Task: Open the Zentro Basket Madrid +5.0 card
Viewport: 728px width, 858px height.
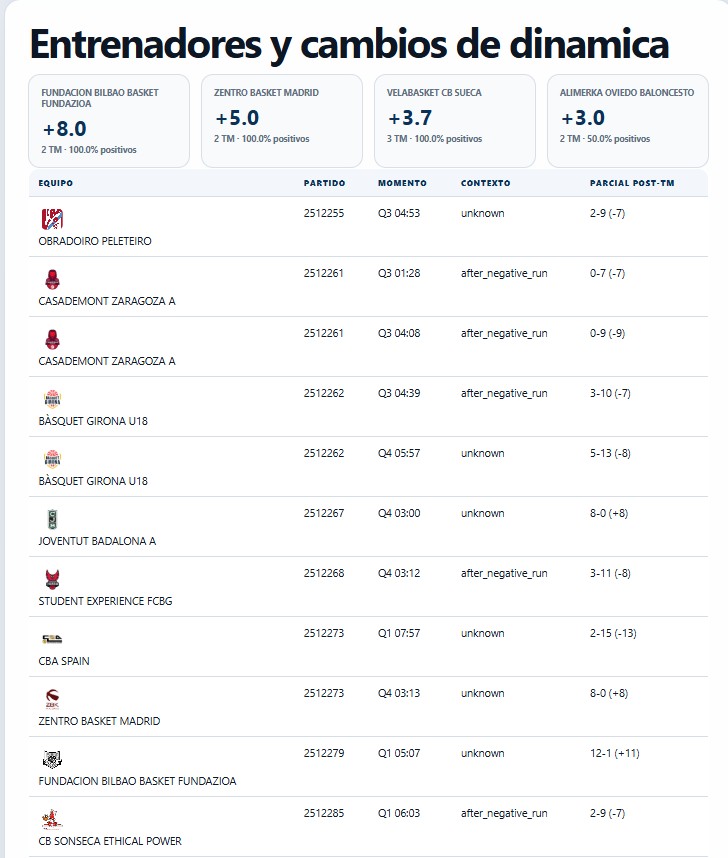Action: tap(282, 121)
